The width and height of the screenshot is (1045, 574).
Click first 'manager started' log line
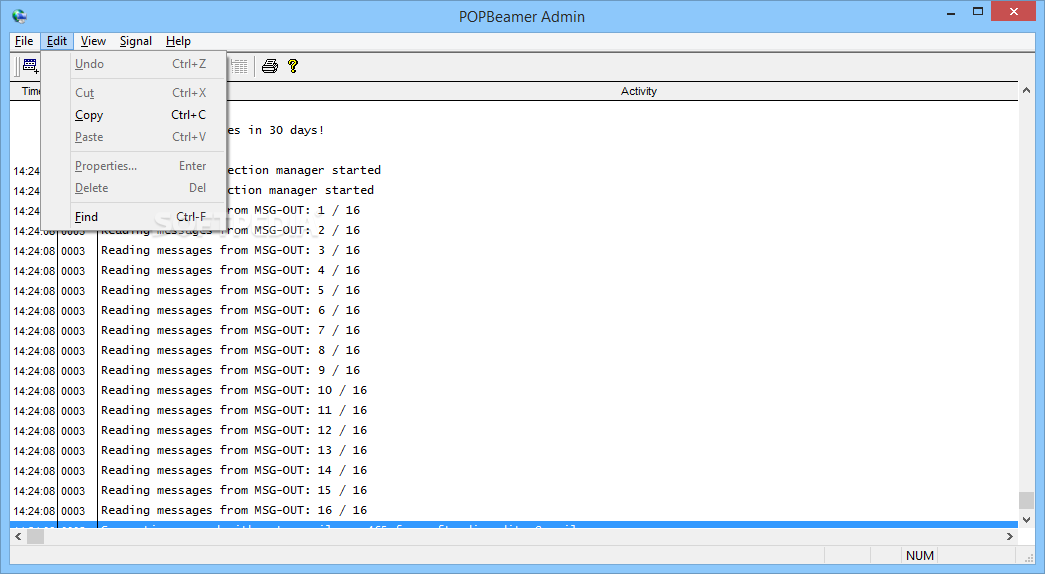coord(304,170)
